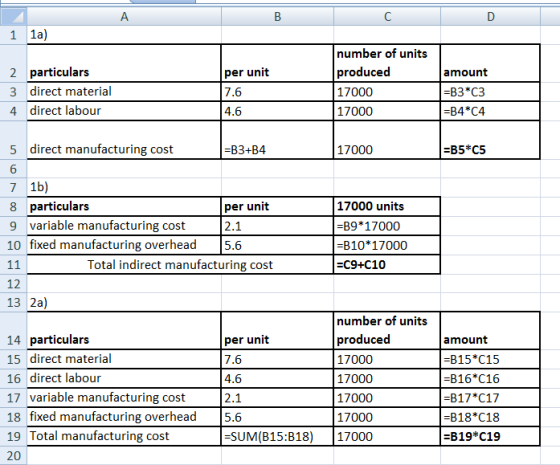The image size is (560, 465).
Task: Click 'variable manufacturing cost' in row 9
Action: click(124, 226)
